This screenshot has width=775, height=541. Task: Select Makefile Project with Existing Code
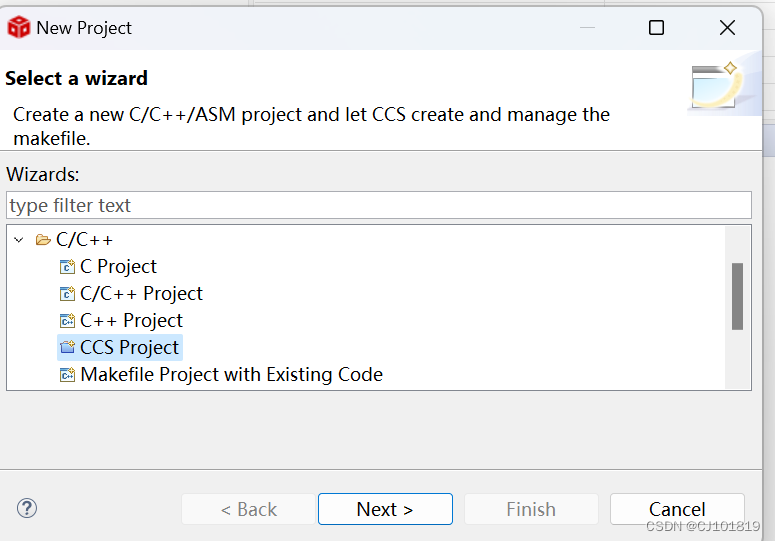pyautogui.click(x=231, y=375)
